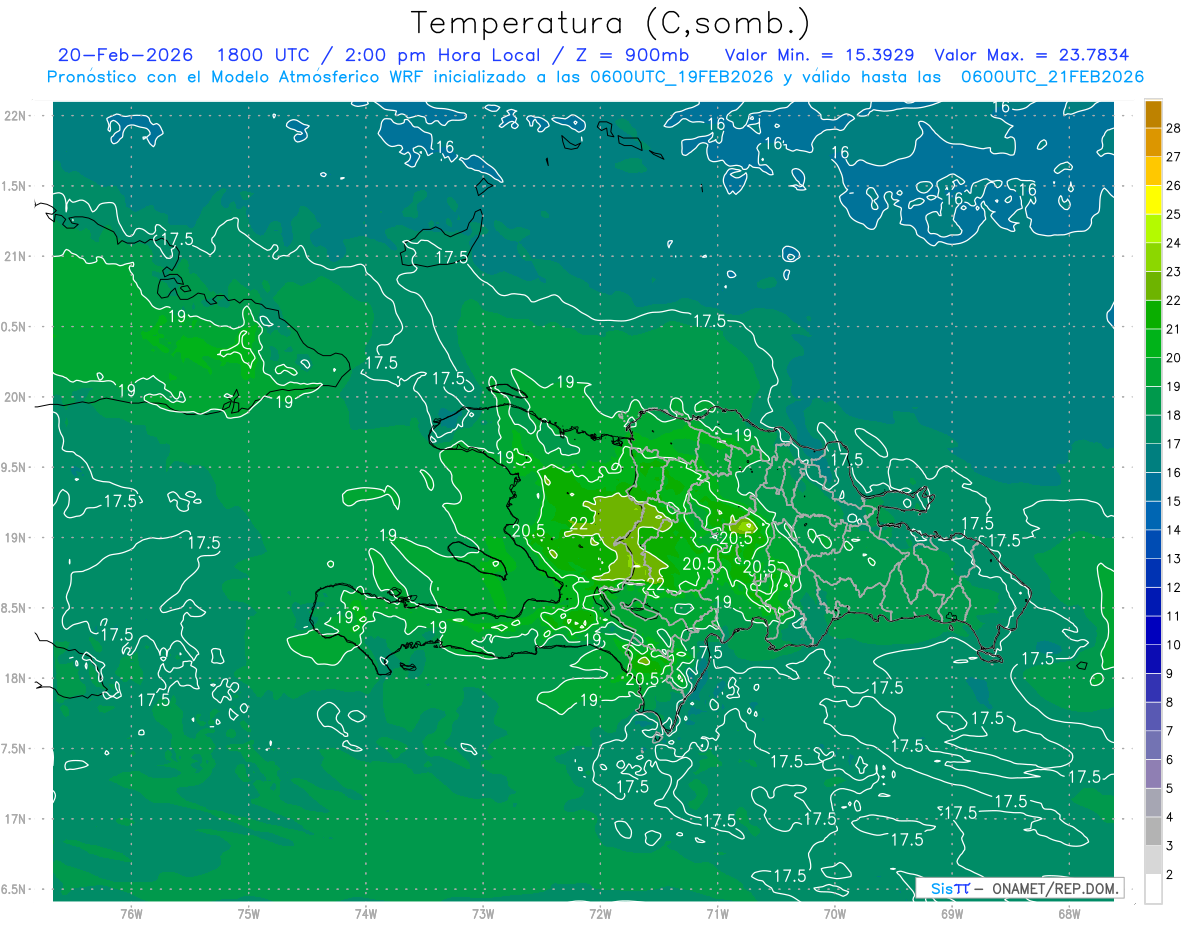
Task: Click the "20N" latitude axis label
Action: tap(16, 397)
